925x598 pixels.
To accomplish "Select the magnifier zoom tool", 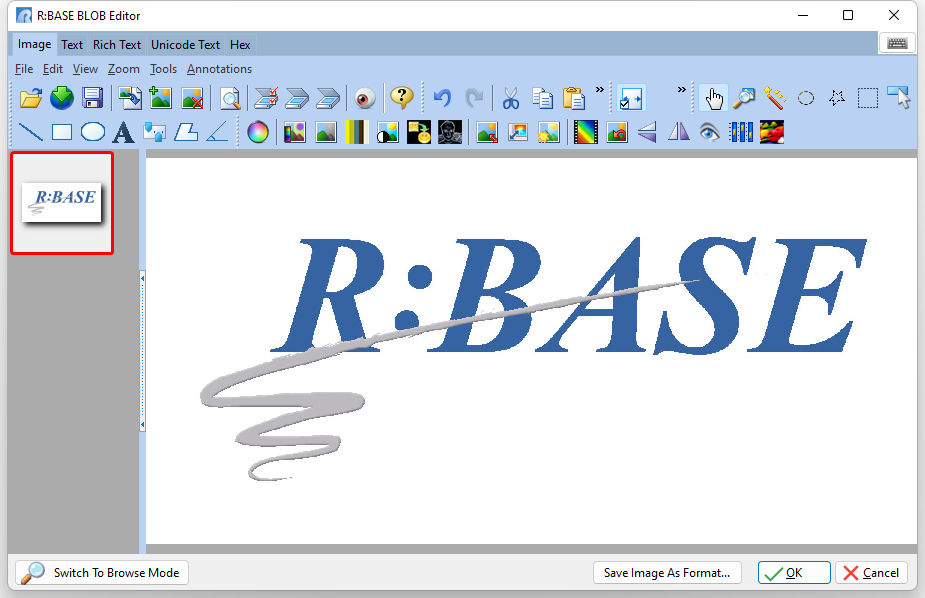I will pyautogui.click(x=744, y=98).
